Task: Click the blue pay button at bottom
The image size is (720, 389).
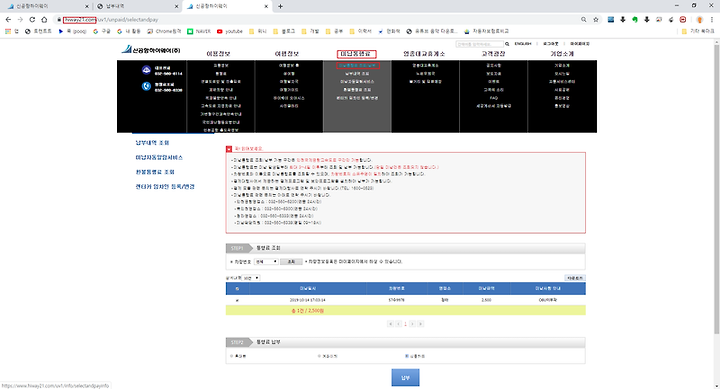Action: [x=405, y=378]
